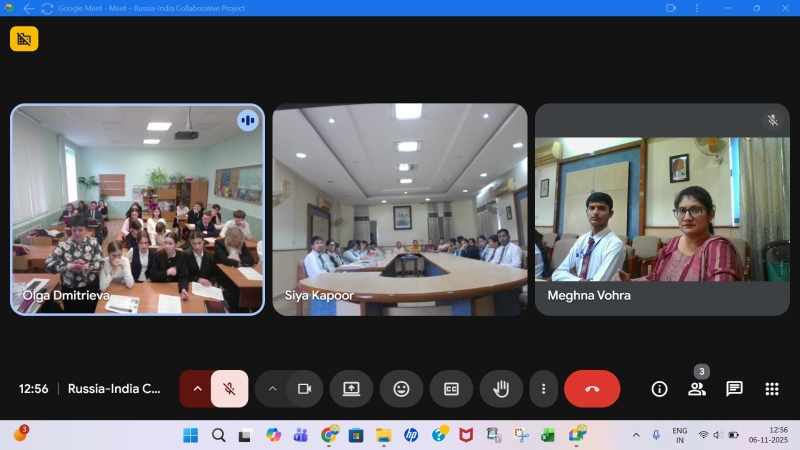Open the Windows Start menu

[190, 435]
